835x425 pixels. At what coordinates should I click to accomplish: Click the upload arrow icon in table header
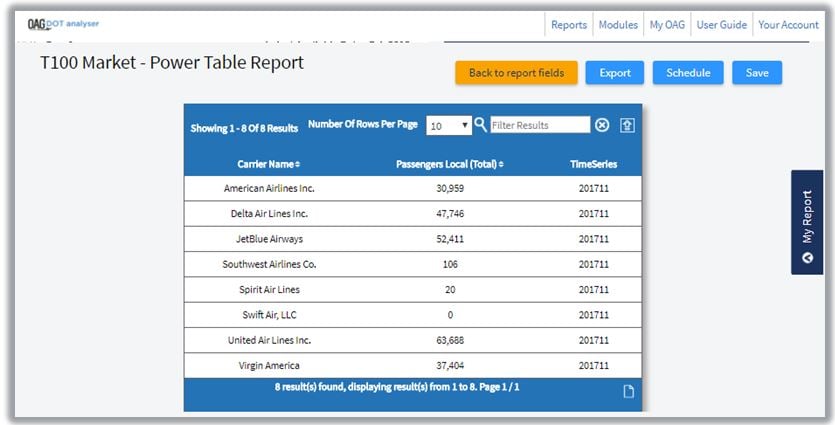click(x=627, y=125)
